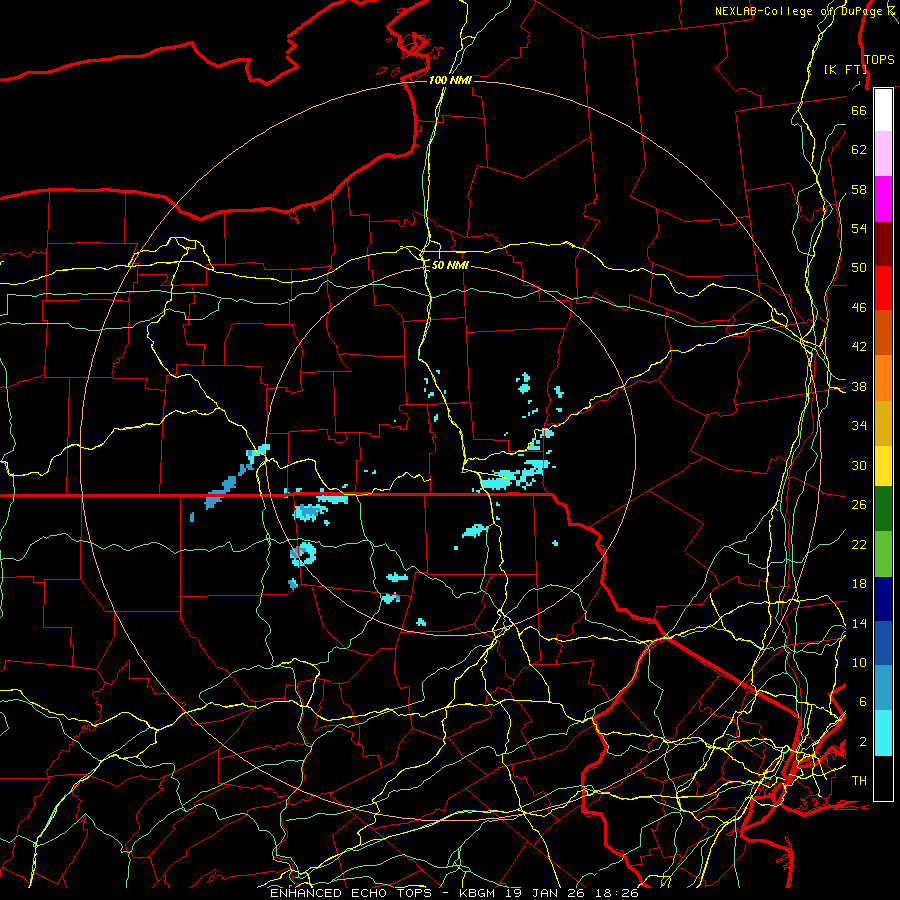Click the "TH" legend label

(859, 781)
